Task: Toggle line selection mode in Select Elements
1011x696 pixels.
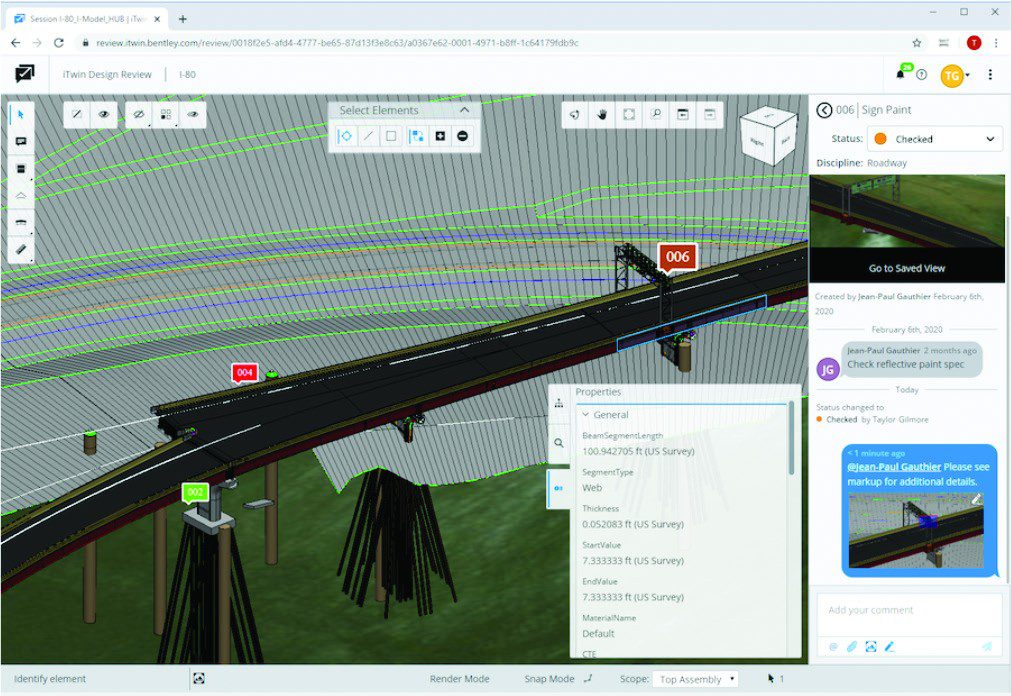Action: [368, 136]
